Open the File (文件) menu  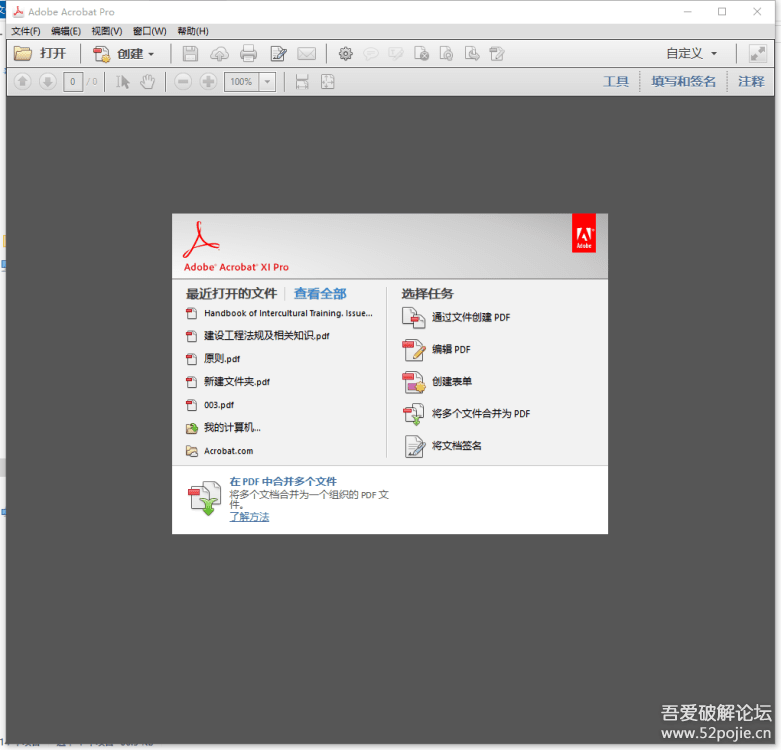point(26,31)
